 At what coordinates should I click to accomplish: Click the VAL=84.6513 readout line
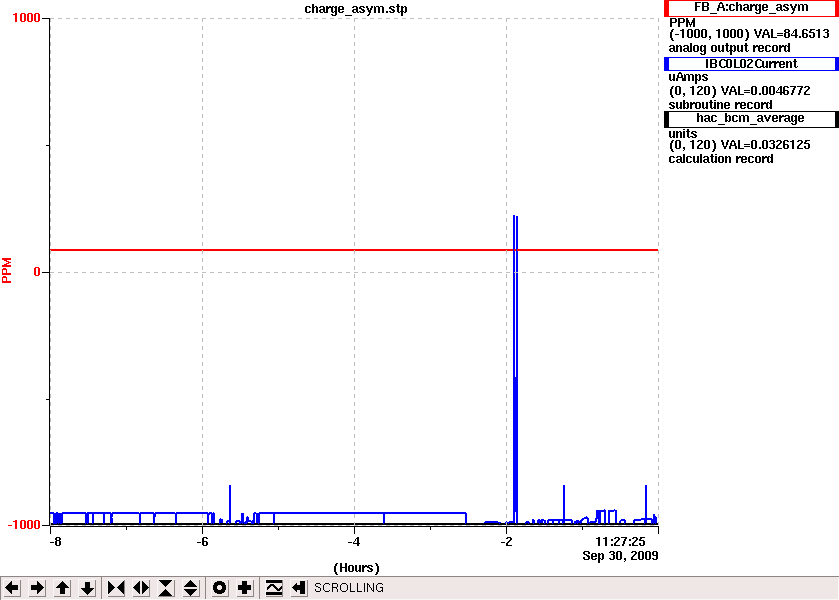point(749,34)
